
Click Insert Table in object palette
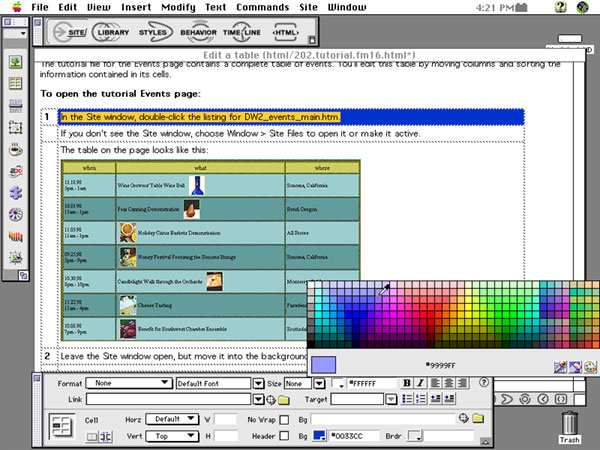coord(16,83)
